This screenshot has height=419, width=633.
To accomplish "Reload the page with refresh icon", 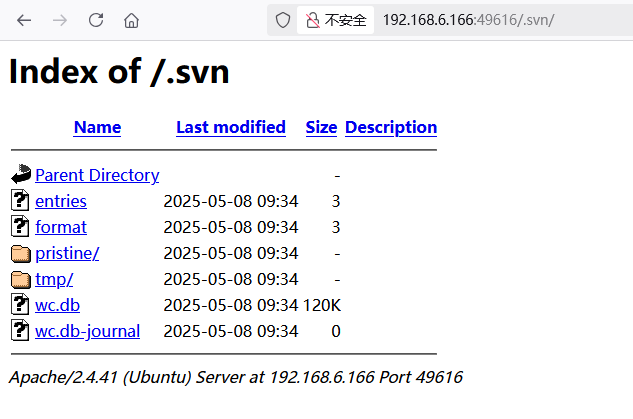I will [96, 20].
